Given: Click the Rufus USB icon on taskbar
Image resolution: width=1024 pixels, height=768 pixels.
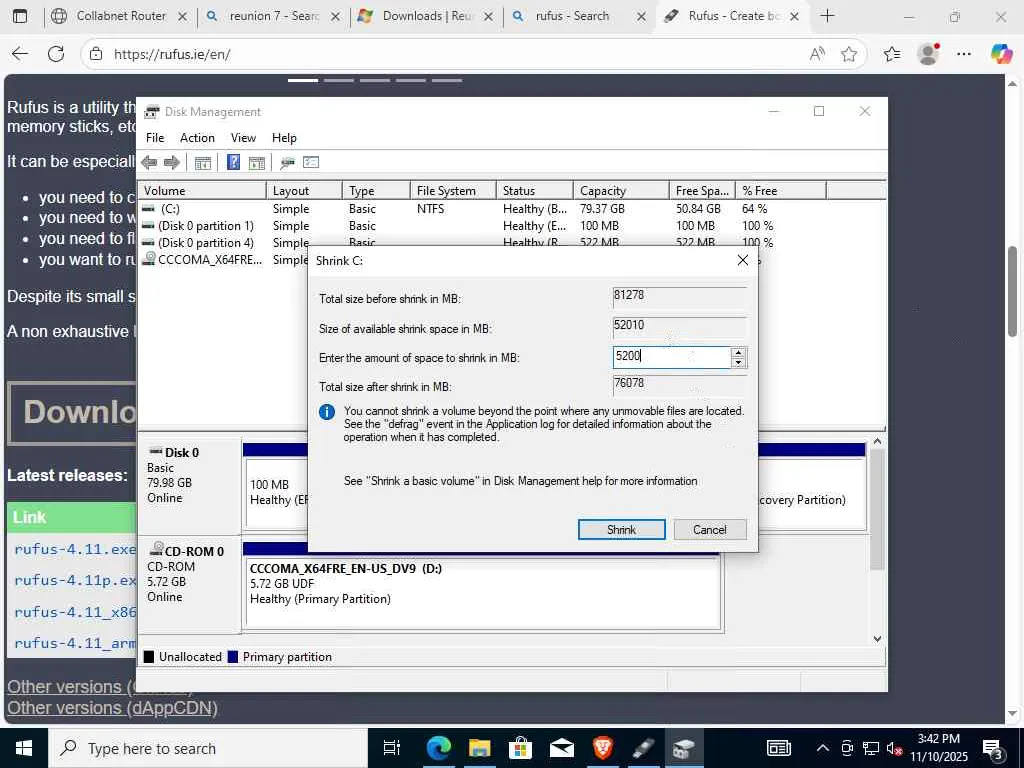Looking at the screenshot, I should [x=643, y=748].
